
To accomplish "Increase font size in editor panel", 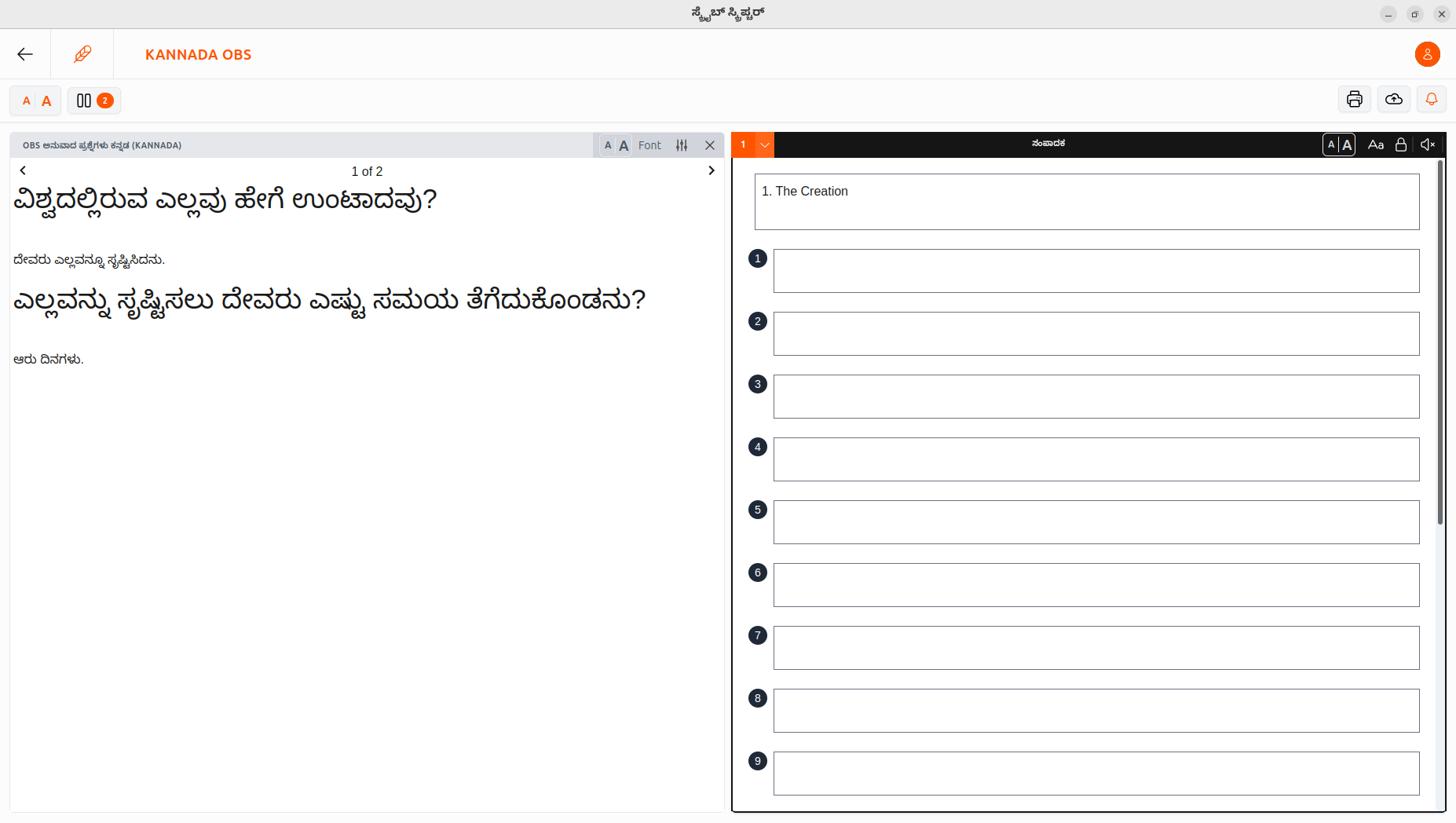I will 1346,144.
